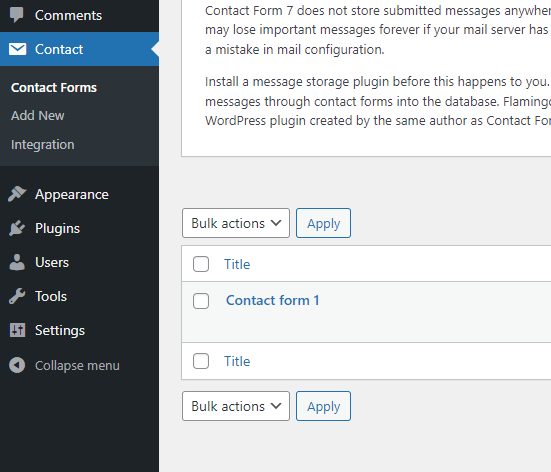Select the Contact Forms submenu item
Screen dimensions: 551x472
[x=54, y=88]
